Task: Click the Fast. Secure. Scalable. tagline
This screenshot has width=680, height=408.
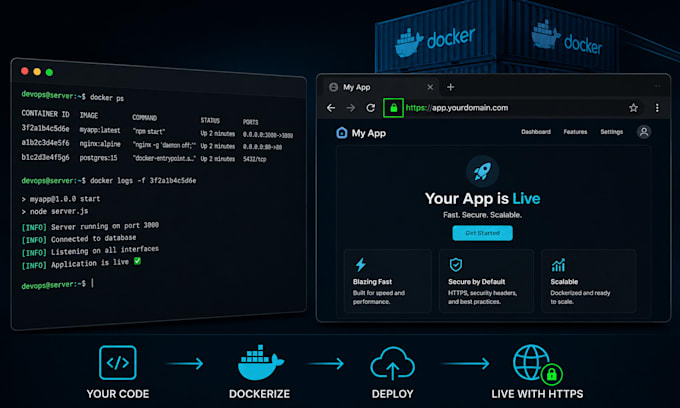Action: click(x=482, y=215)
